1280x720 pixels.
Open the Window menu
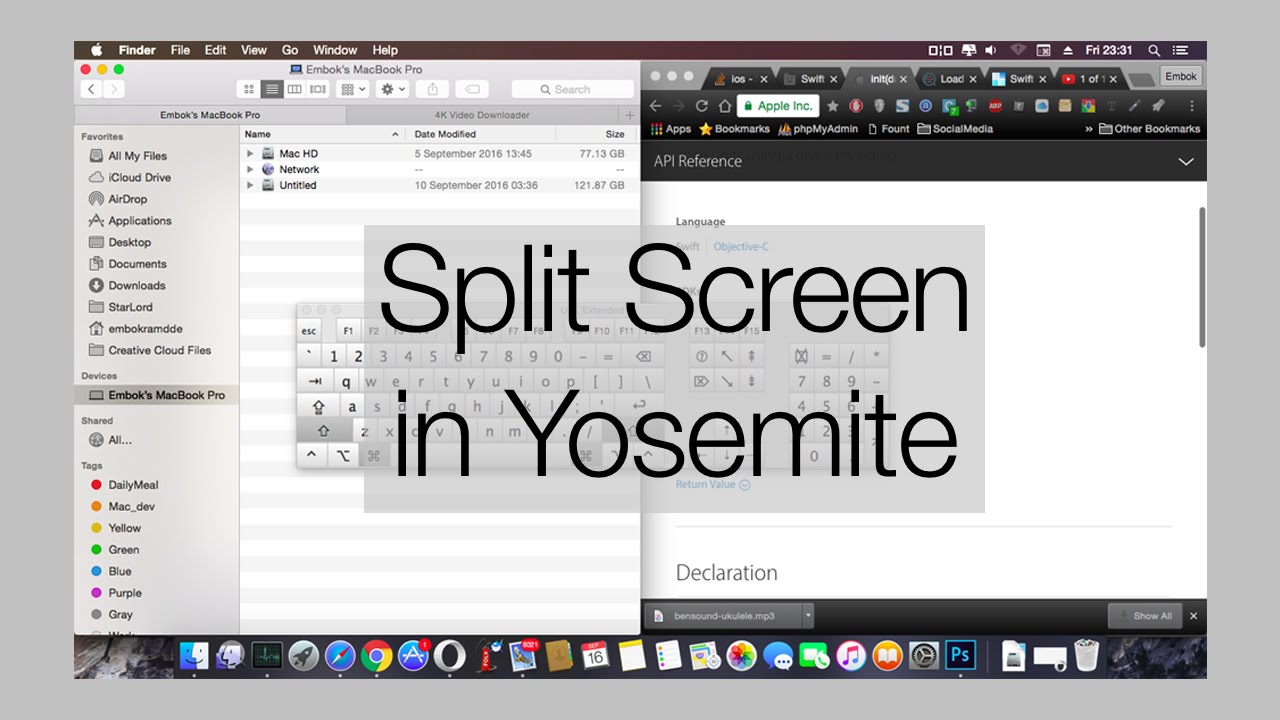point(335,50)
